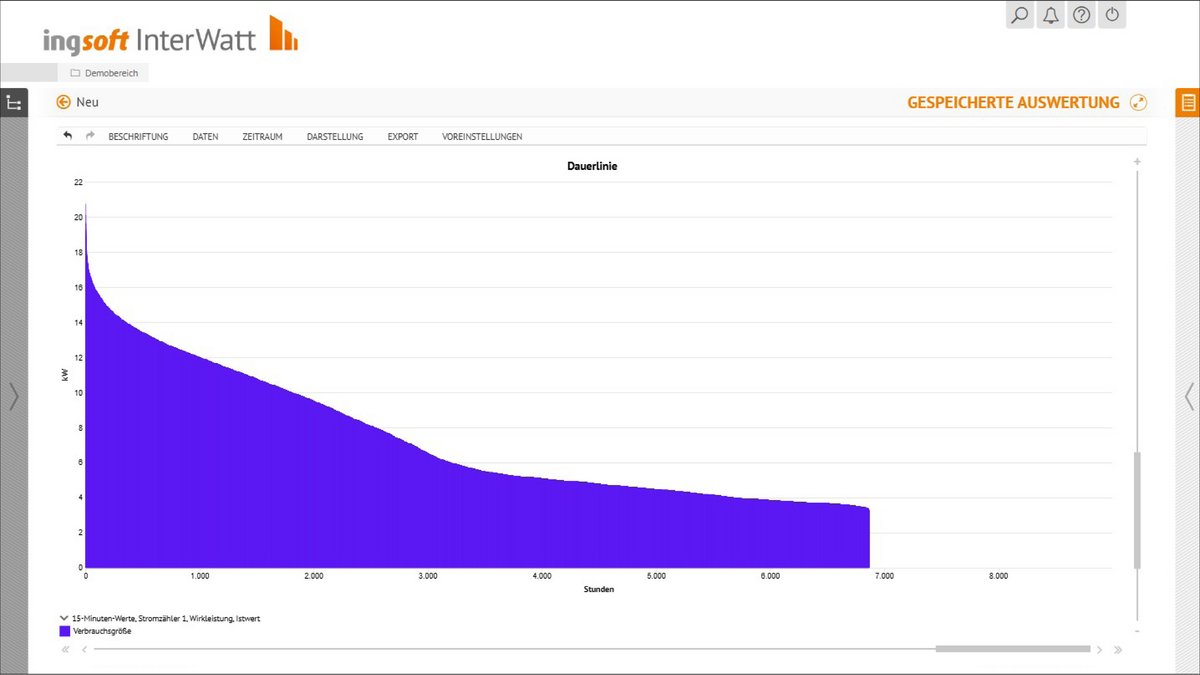This screenshot has height=675, width=1200.
Task: Click the horizontal time range scrollbar thumb
Action: click(x=1012, y=649)
